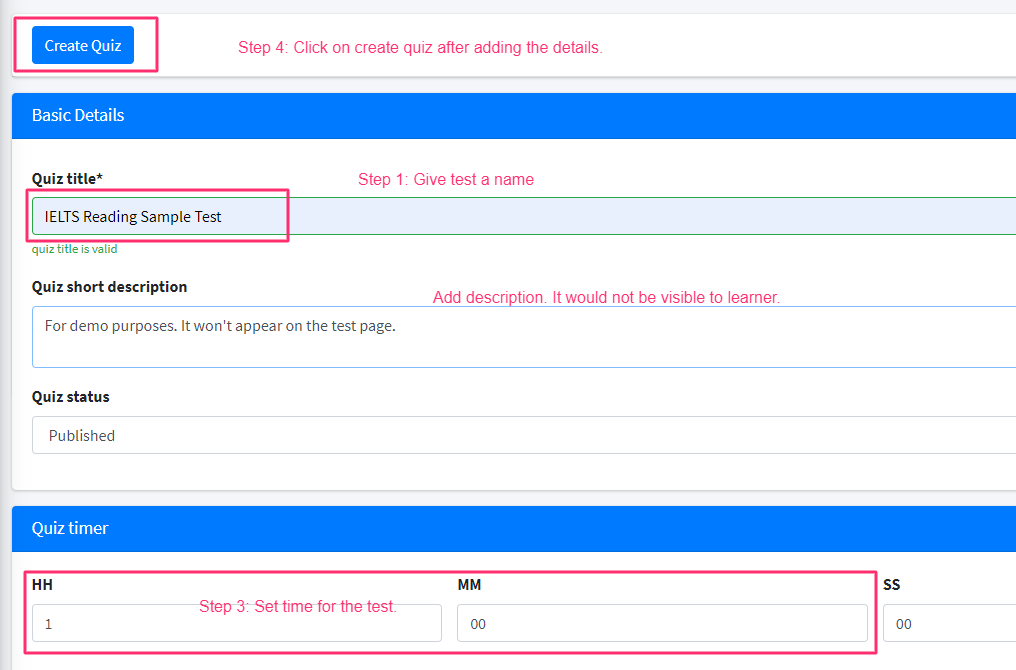This screenshot has width=1016, height=670.
Task: Click the 'Quiz status' label
Action: pos(71,397)
